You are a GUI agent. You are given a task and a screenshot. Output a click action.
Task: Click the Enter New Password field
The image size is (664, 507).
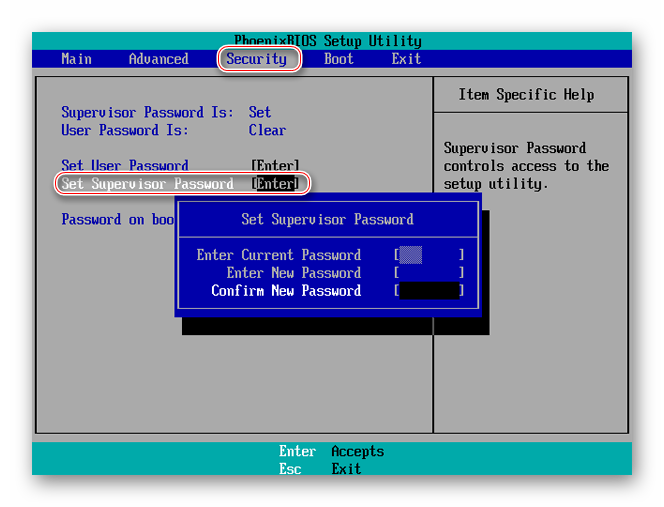(x=429, y=273)
